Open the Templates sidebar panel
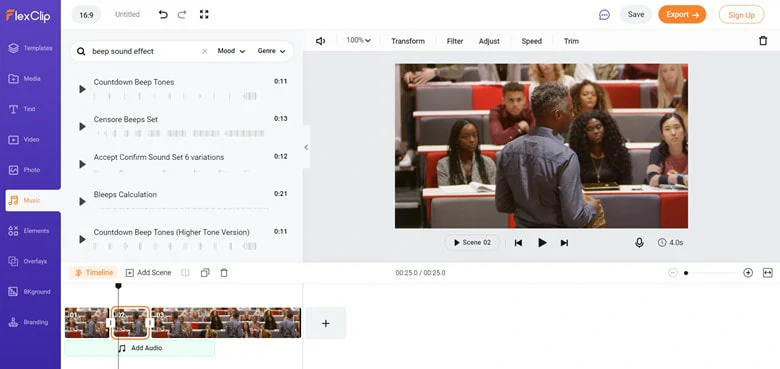This screenshot has width=780, height=369. (x=30, y=48)
